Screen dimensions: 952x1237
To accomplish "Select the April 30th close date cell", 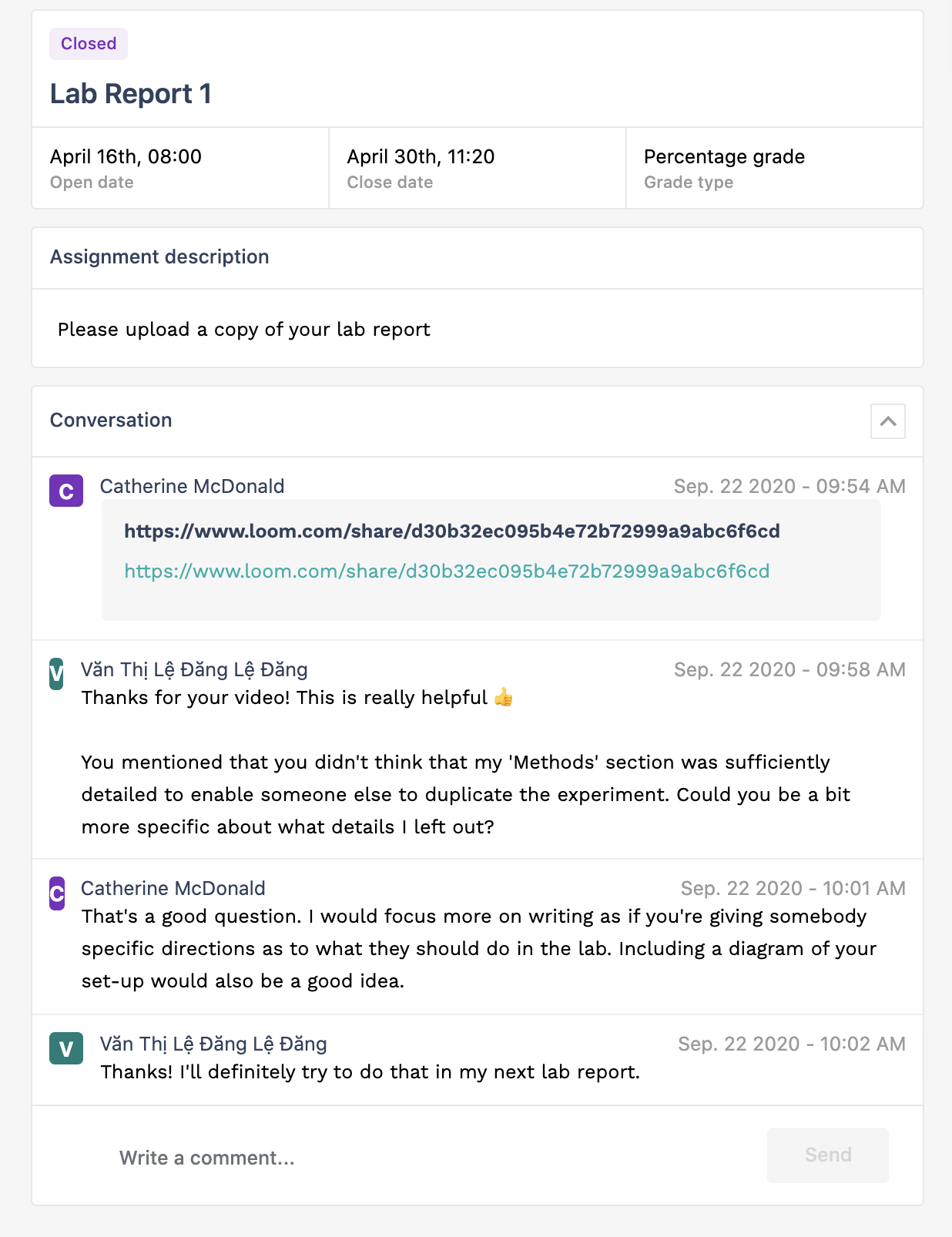I will coord(478,168).
